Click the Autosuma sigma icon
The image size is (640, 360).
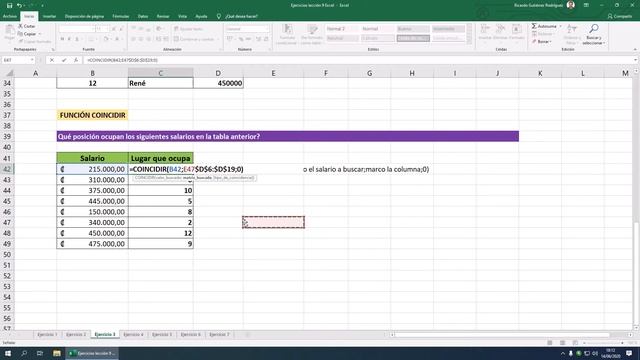534,26
